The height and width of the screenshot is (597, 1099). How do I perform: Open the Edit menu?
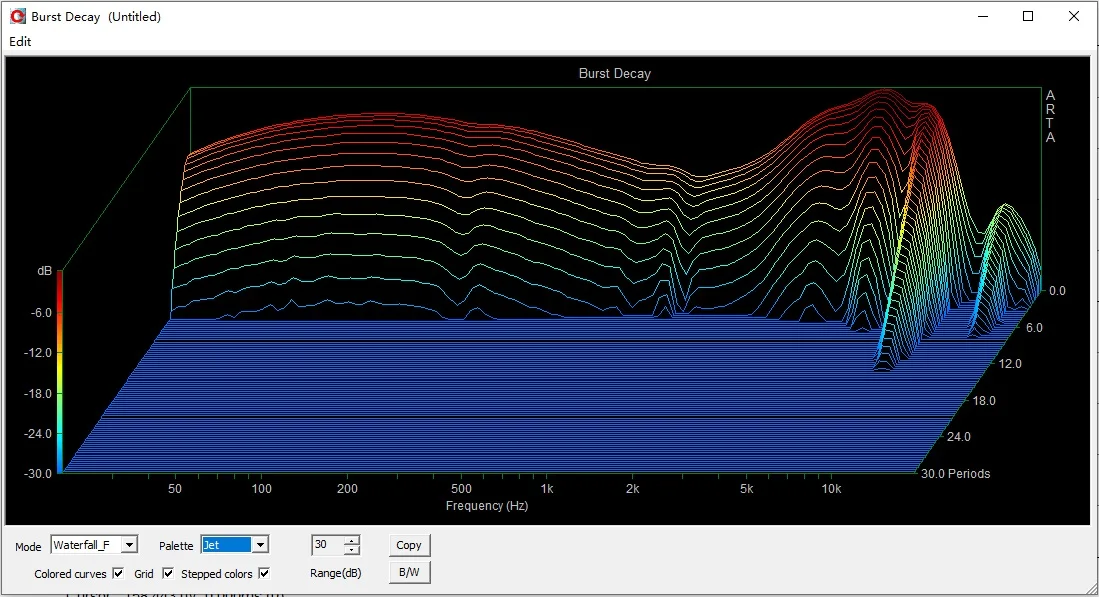pyautogui.click(x=20, y=42)
